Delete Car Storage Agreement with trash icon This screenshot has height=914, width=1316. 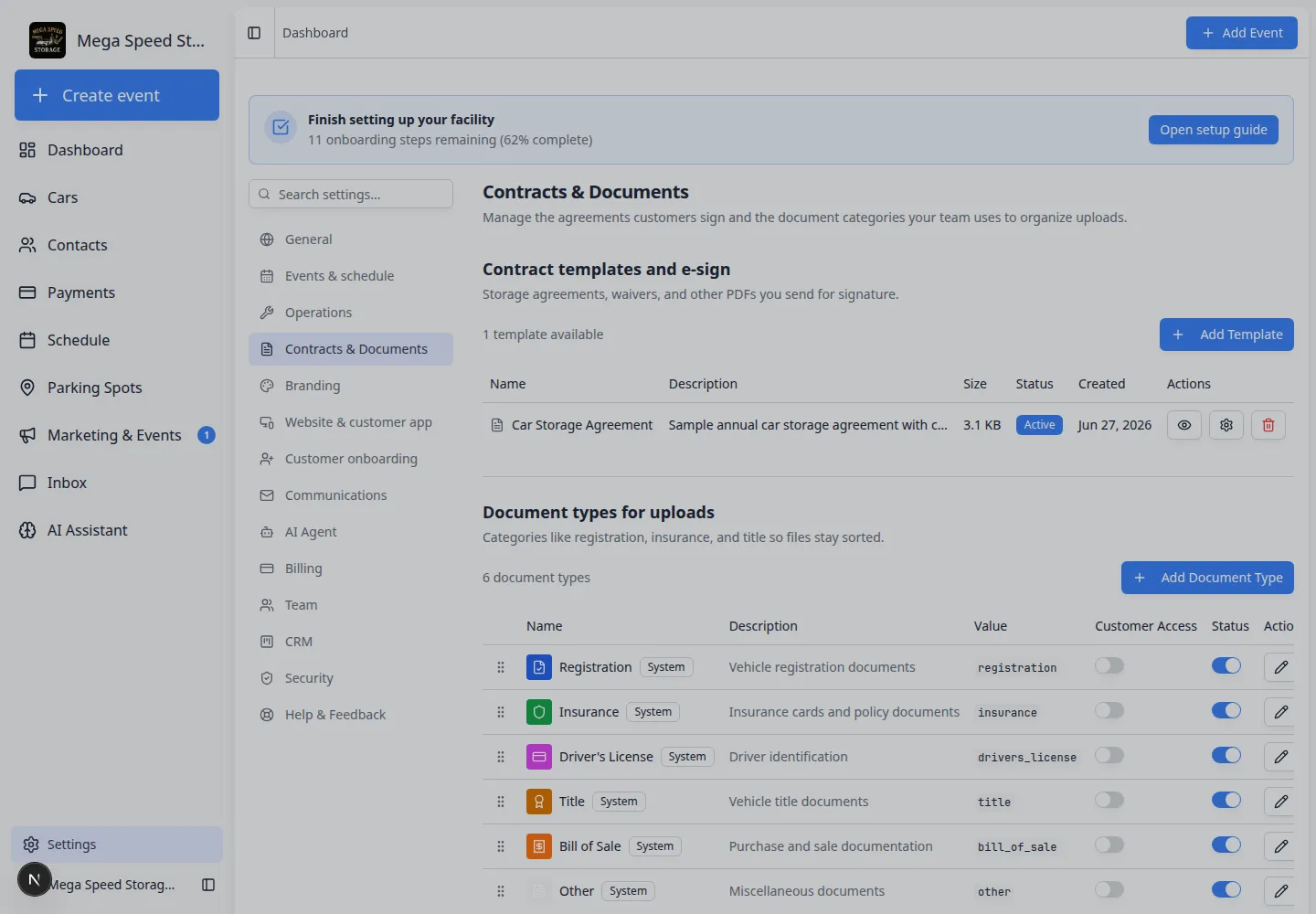[x=1268, y=425]
